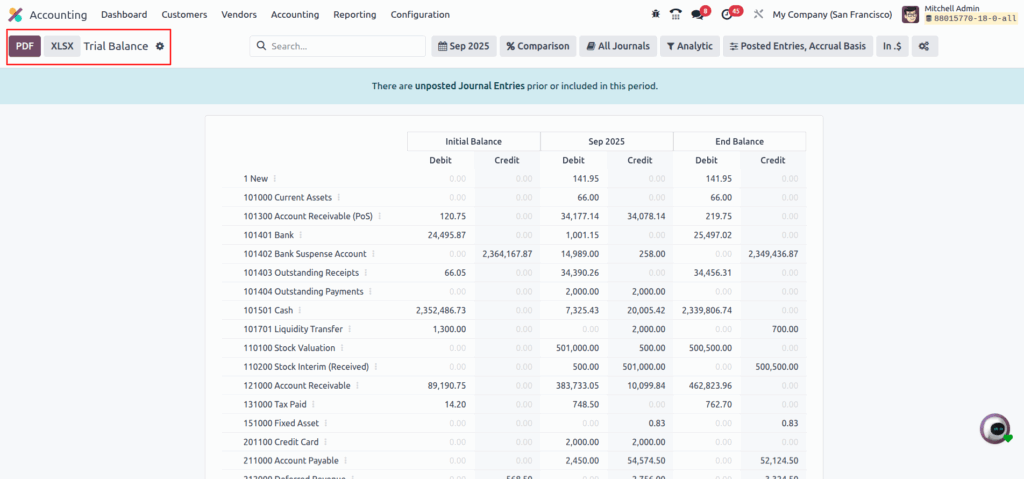Screen dimensions: 1024x479
Task: Open the Reporting menu
Action: (355, 14)
